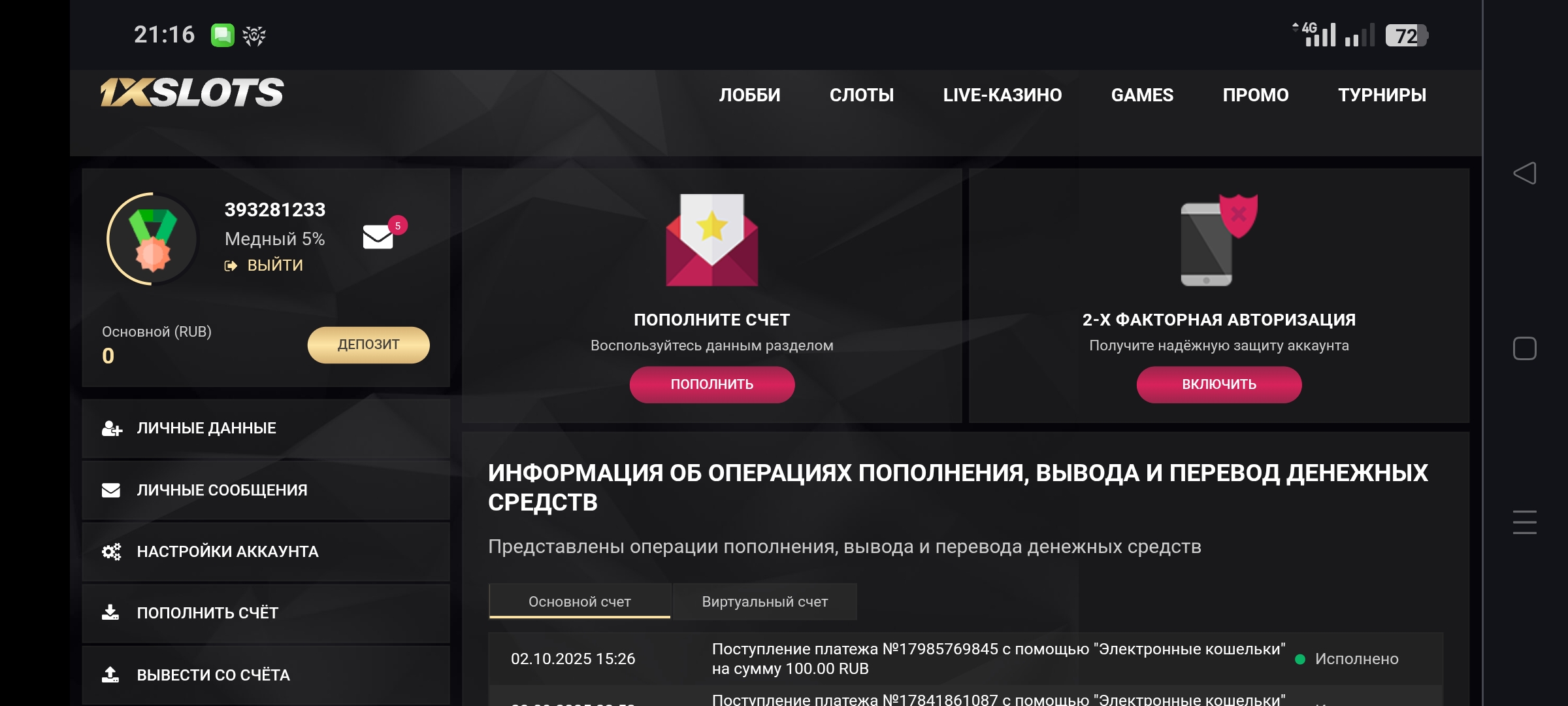Image resolution: width=1568 pixels, height=706 pixels.
Task: Tap the Android back navigation triangle
Action: click(x=1524, y=173)
